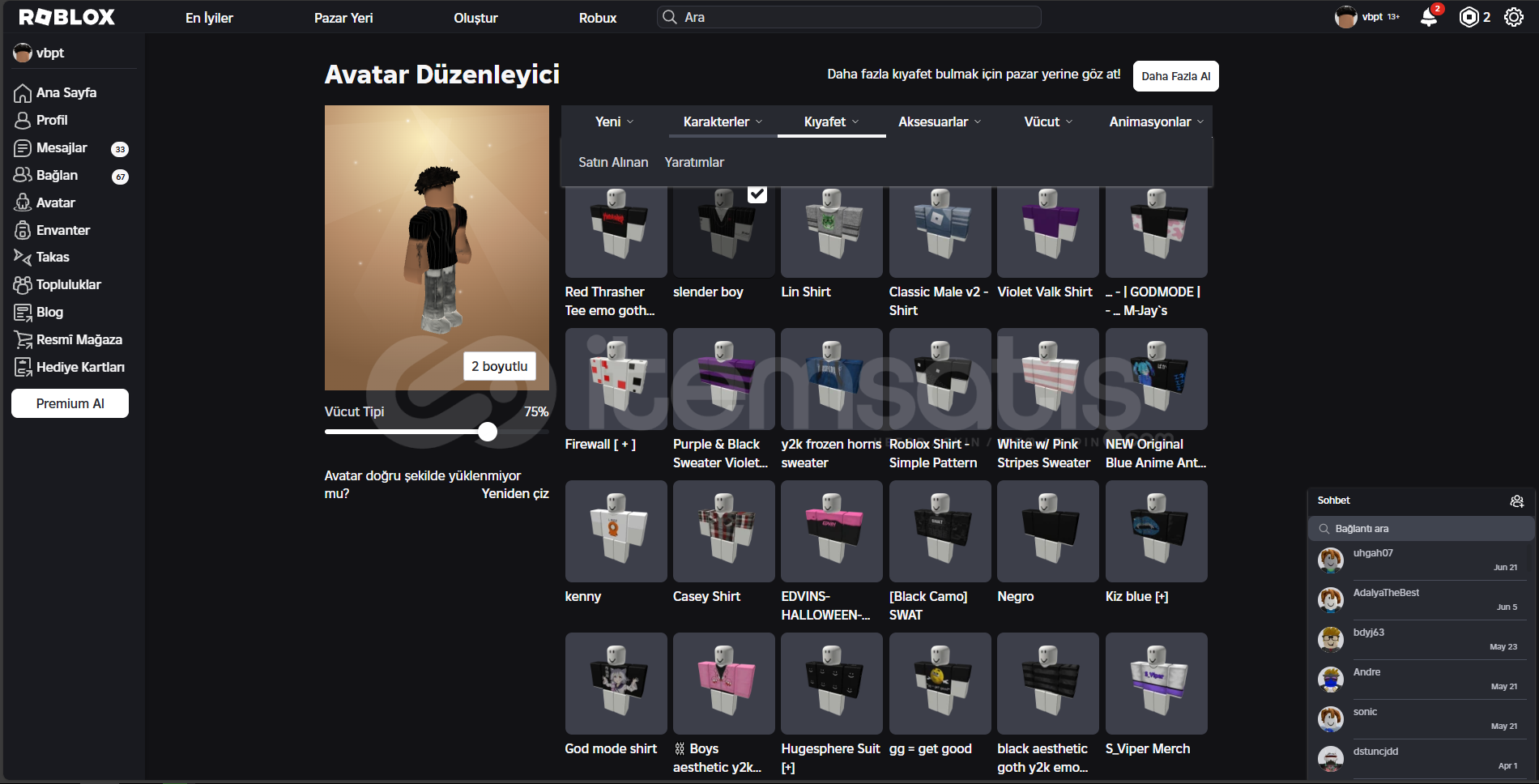Select the Negro shirt item

pos(1048,531)
